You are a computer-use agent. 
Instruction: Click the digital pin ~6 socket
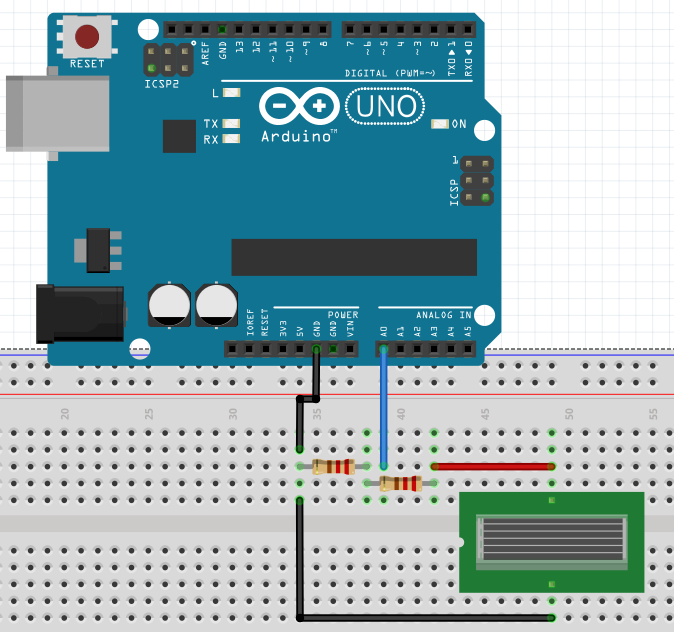(x=367, y=30)
